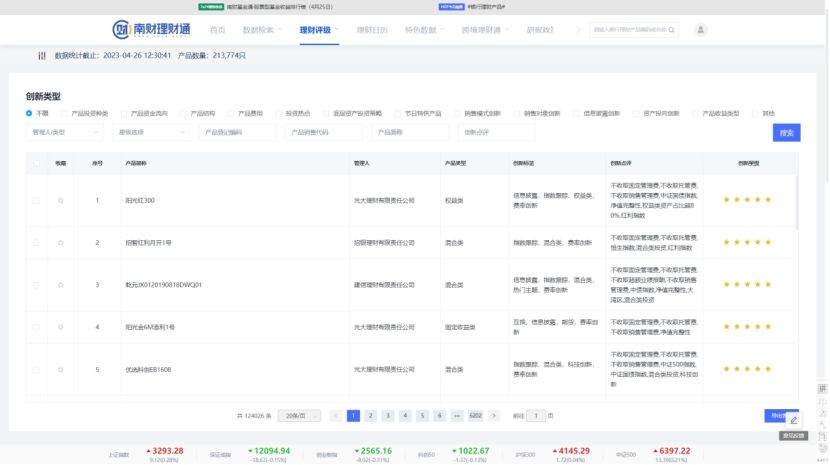Check the 产品投资种类 checkbox

coord(64,113)
